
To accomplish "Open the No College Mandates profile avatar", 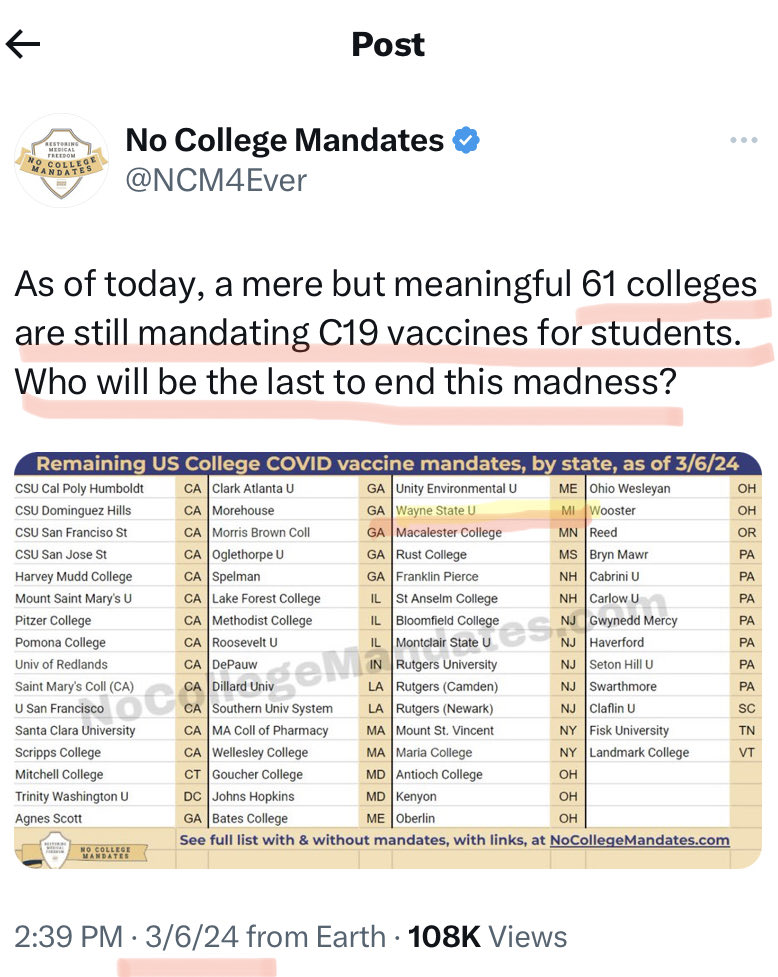I will point(62,160).
